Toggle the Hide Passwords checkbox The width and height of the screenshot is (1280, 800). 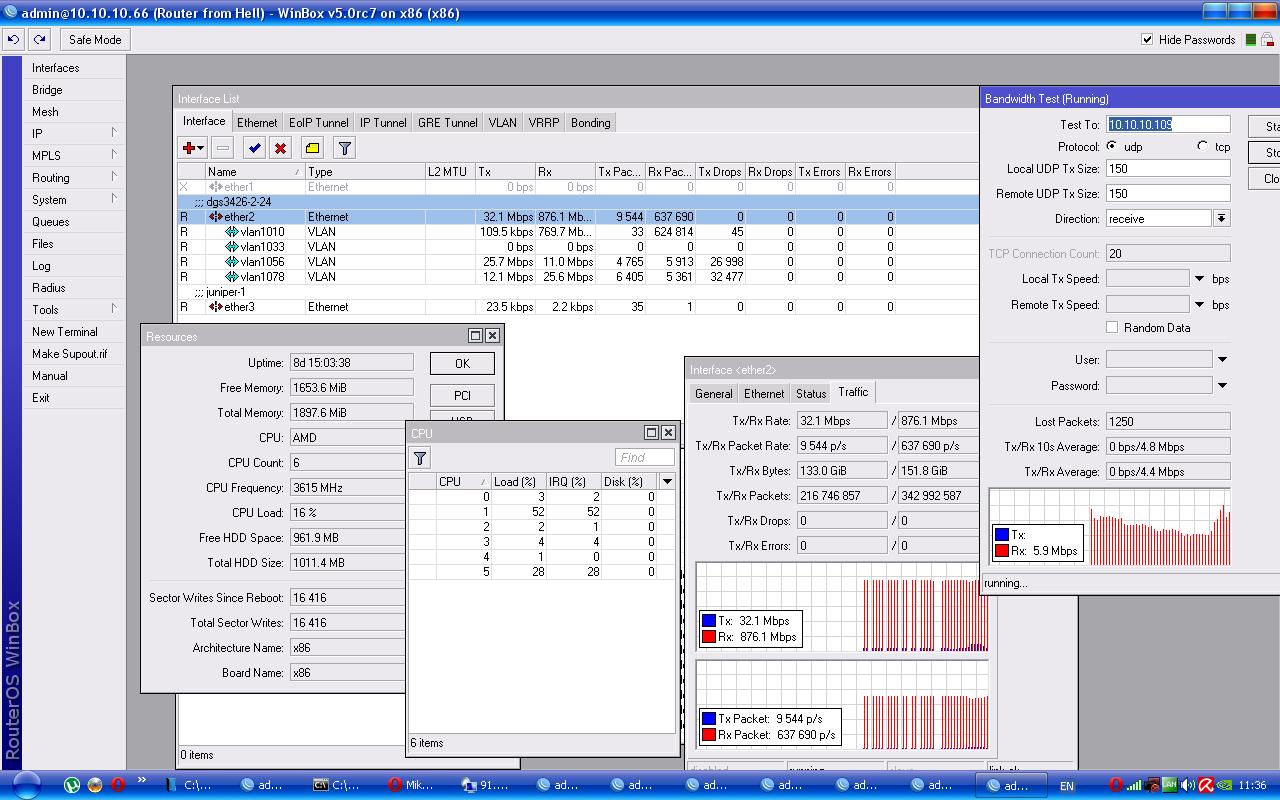tap(1147, 40)
